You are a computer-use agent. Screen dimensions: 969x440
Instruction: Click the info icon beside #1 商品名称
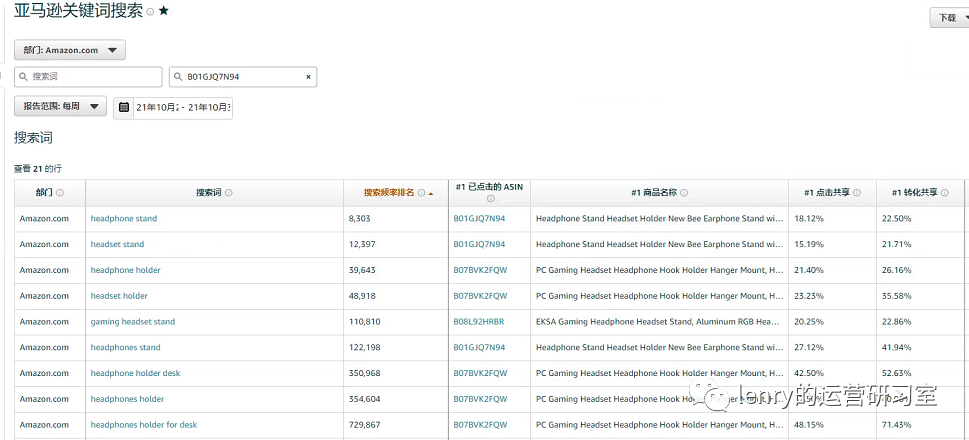coord(684,193)
